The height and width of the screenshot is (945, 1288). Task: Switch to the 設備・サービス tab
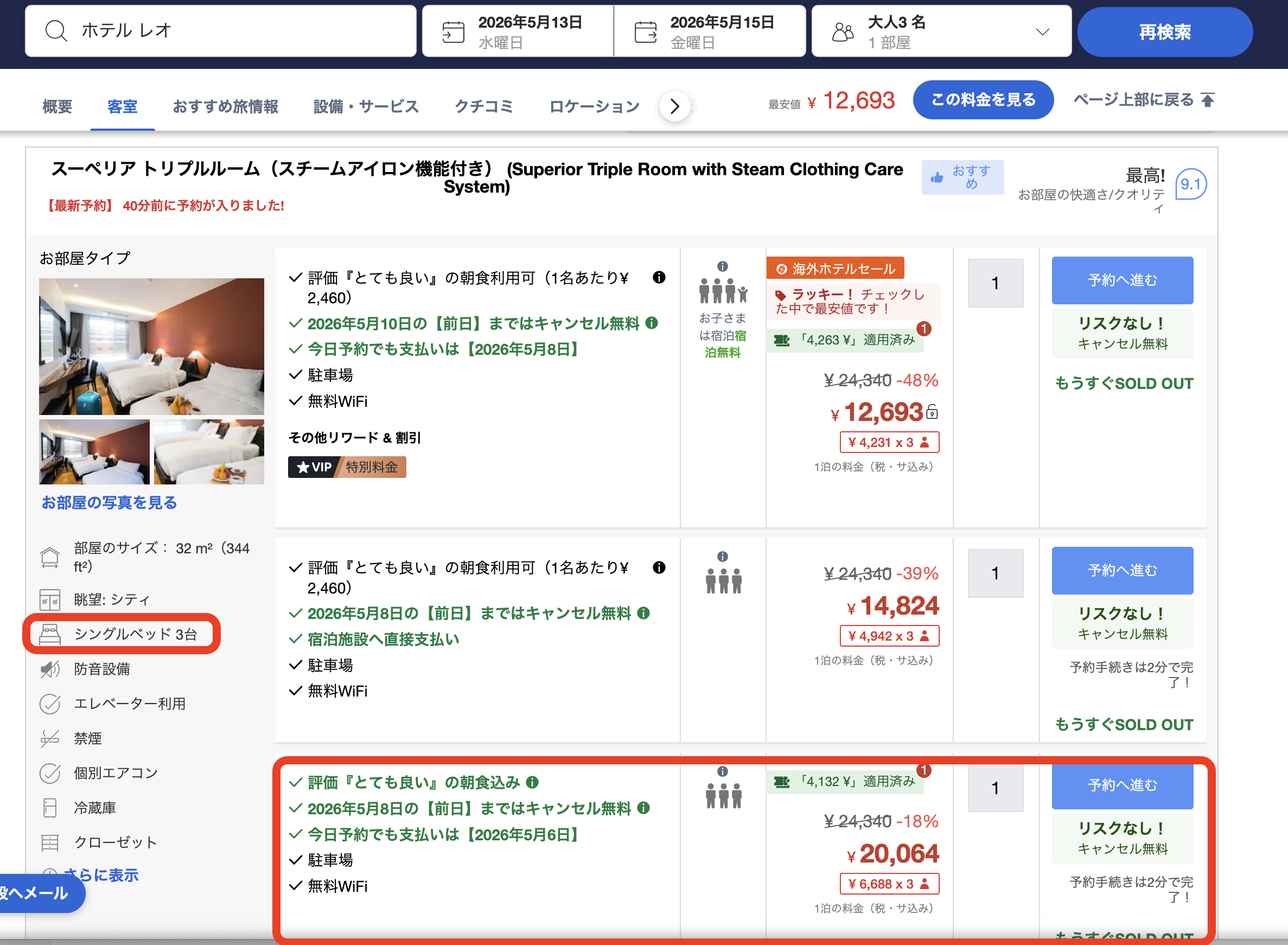tap(366, 106)
